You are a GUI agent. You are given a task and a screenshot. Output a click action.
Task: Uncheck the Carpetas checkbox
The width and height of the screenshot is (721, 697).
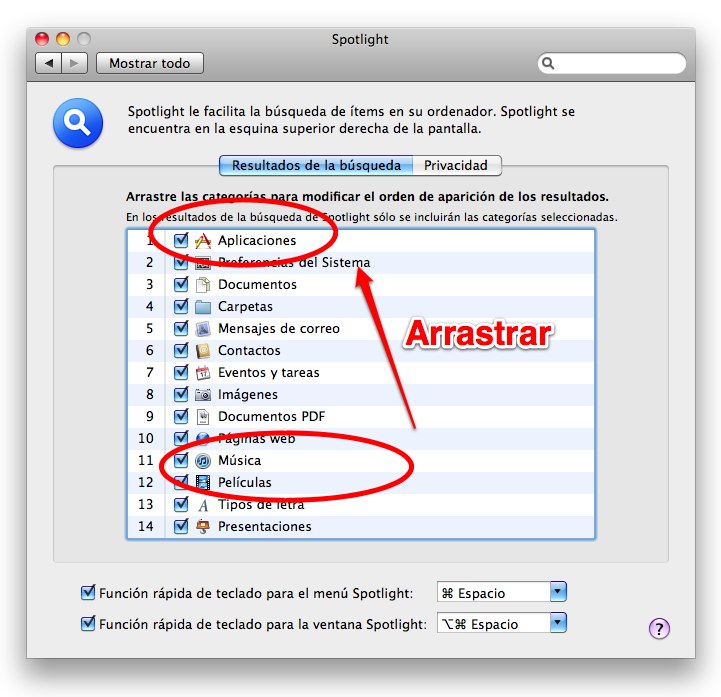pos(181,306)
